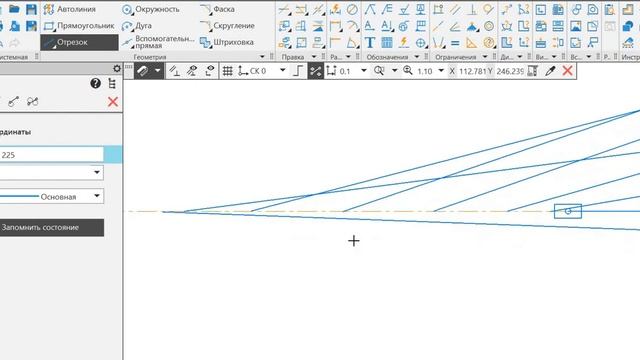Click the blue highlight beside 225 field
This screenshot has width=640, height=360.
tap(113, 155)
